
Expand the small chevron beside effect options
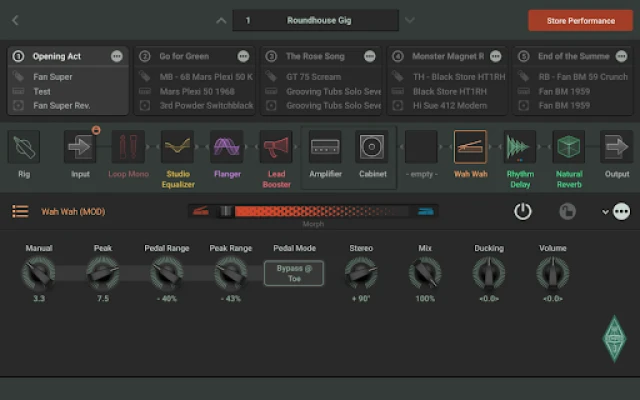[605, 212]
